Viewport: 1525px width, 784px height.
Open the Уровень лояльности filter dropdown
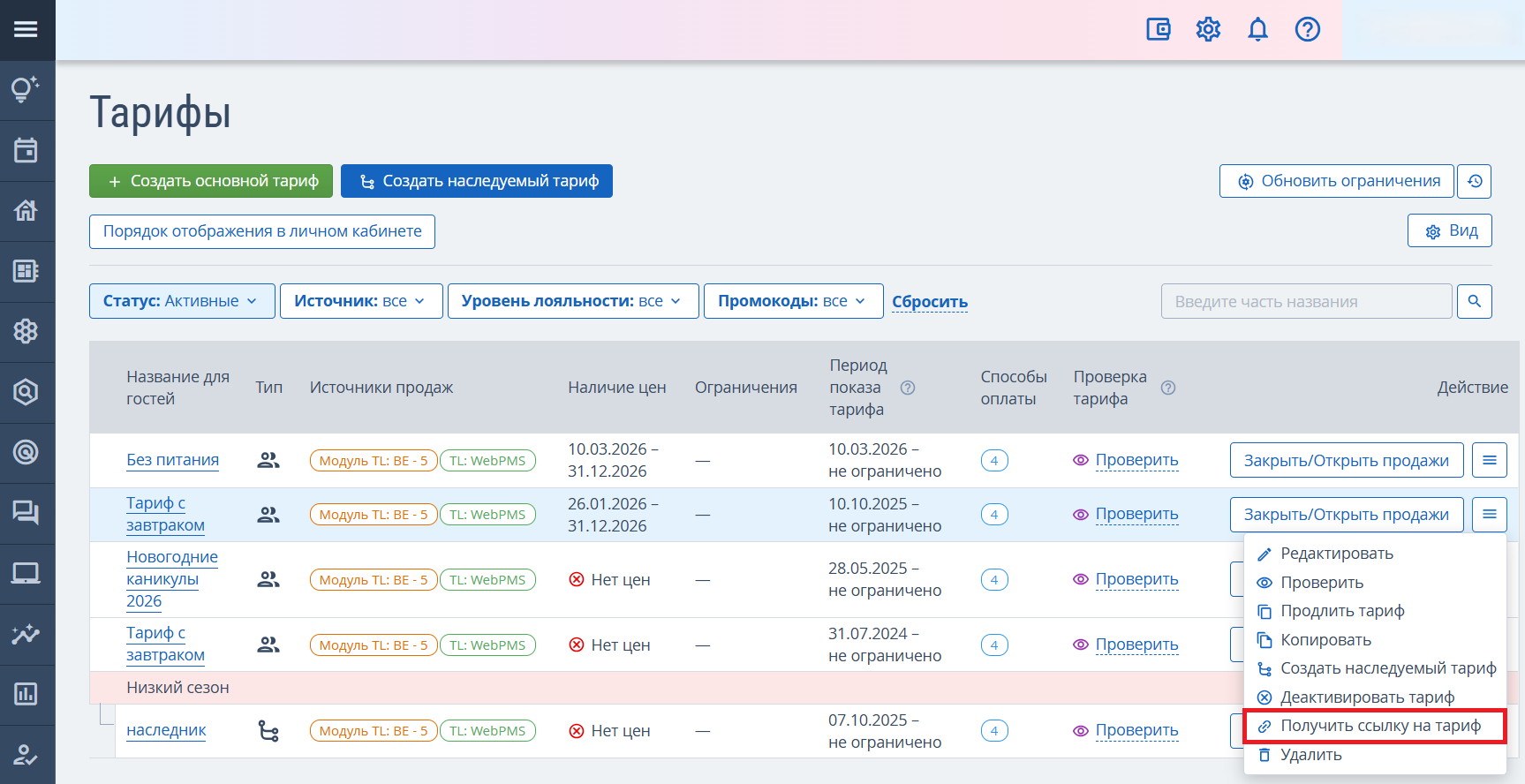click(572, 301)
